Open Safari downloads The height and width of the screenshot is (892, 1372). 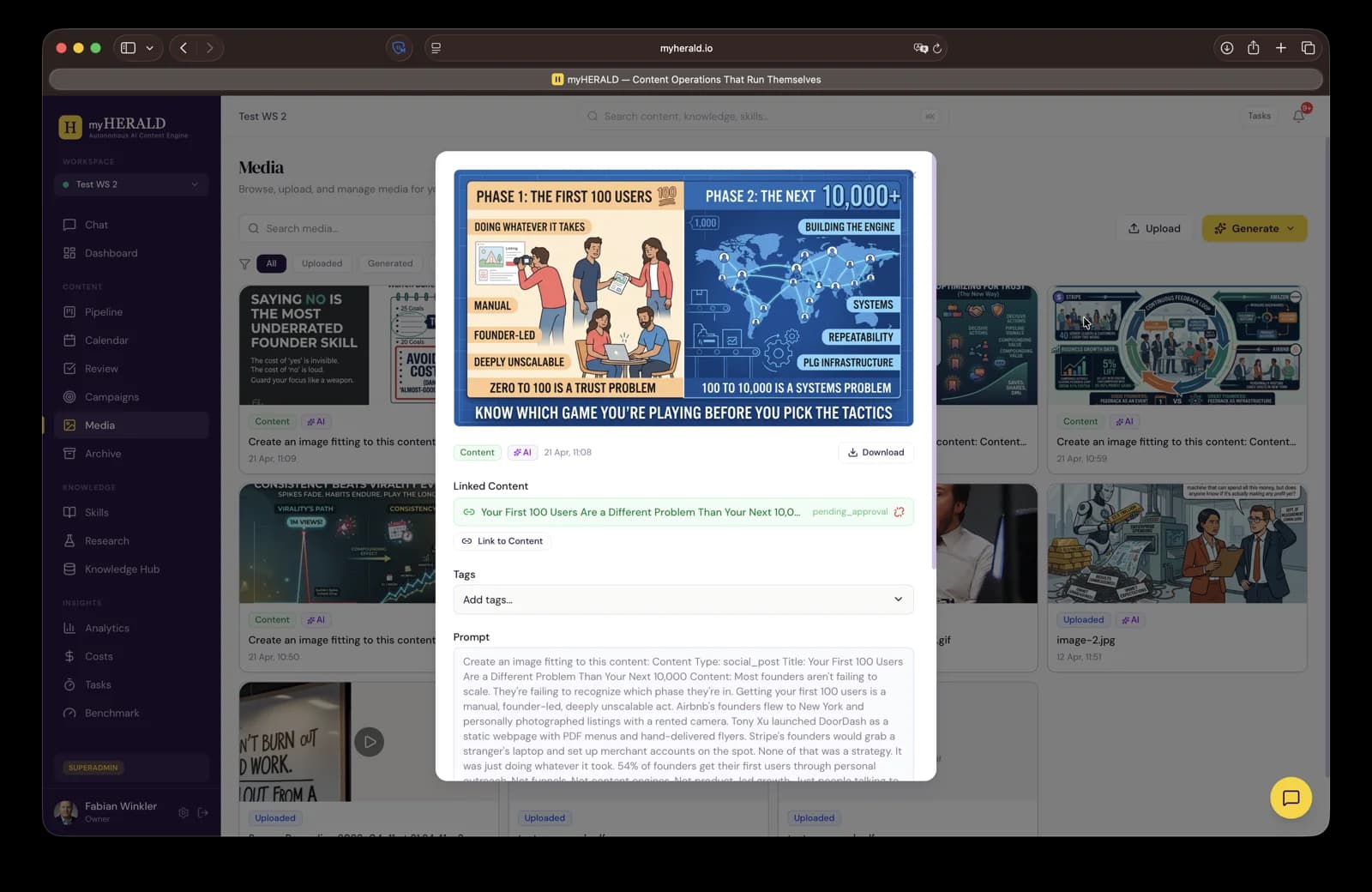[x=1227, y=48]
